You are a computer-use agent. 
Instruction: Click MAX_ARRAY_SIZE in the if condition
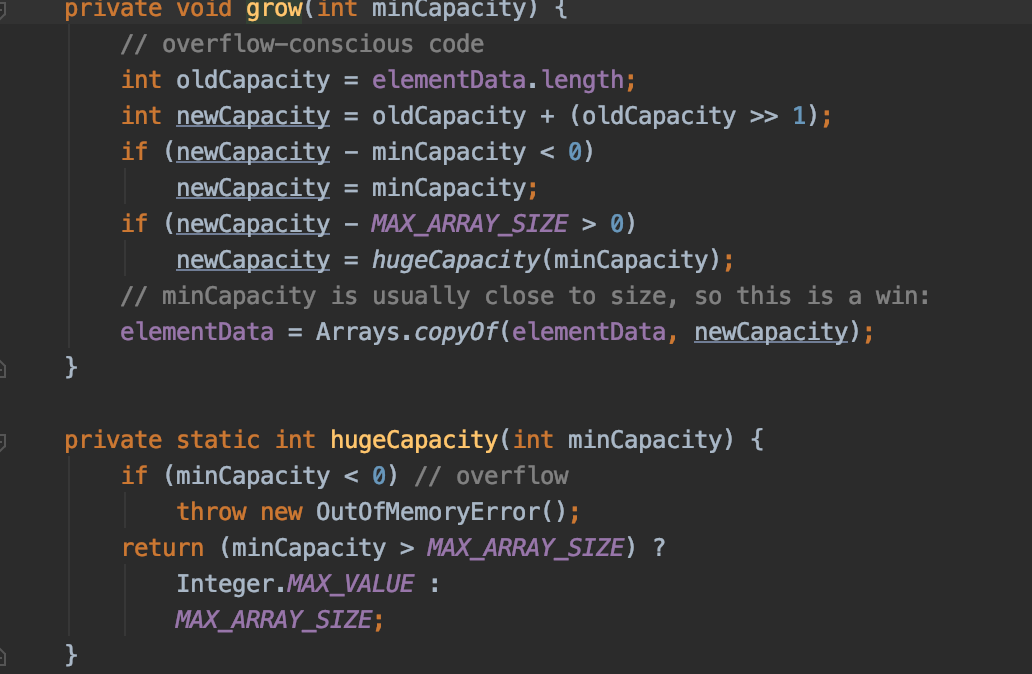click(x=469, y=224)
